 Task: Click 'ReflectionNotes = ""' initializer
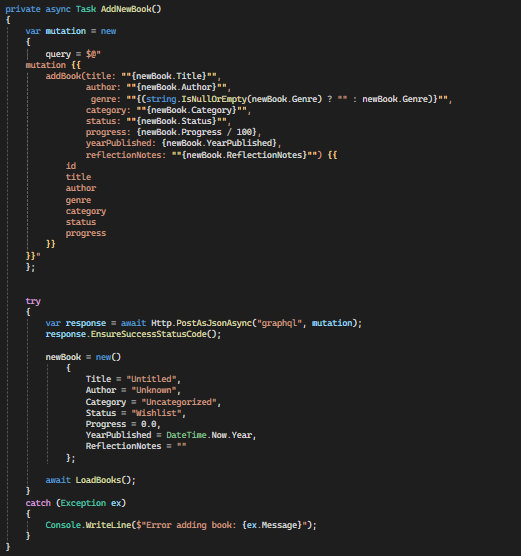136,446
